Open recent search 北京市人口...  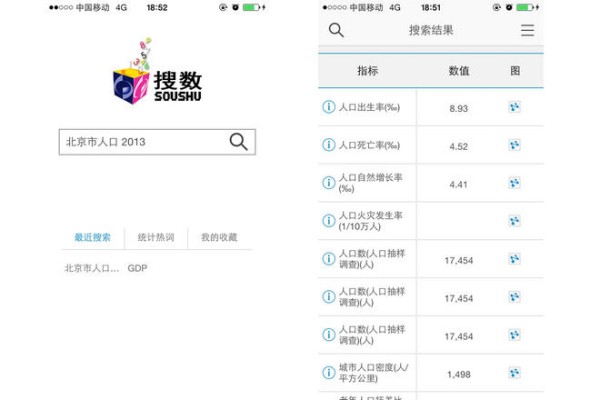[x=92, y=268]
